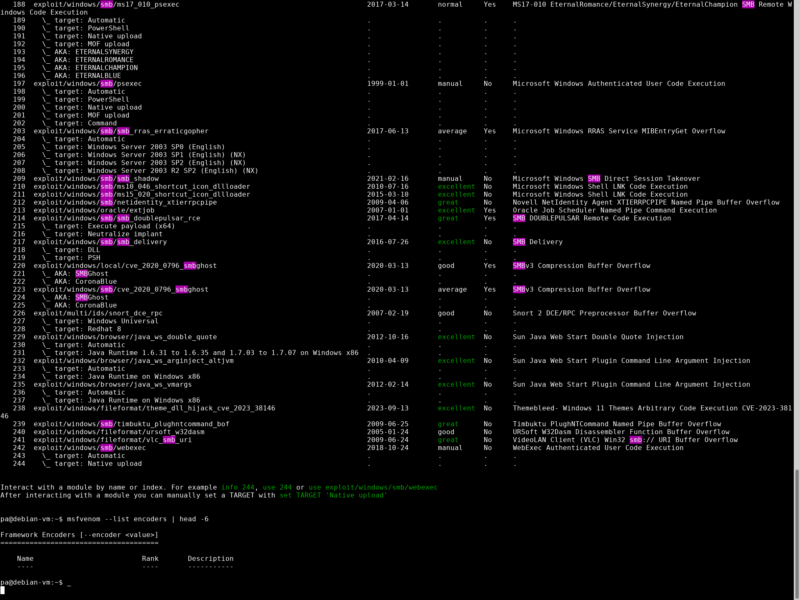Click 'Rank' column header of encoders table
The image size is (800, 600).
150,558
